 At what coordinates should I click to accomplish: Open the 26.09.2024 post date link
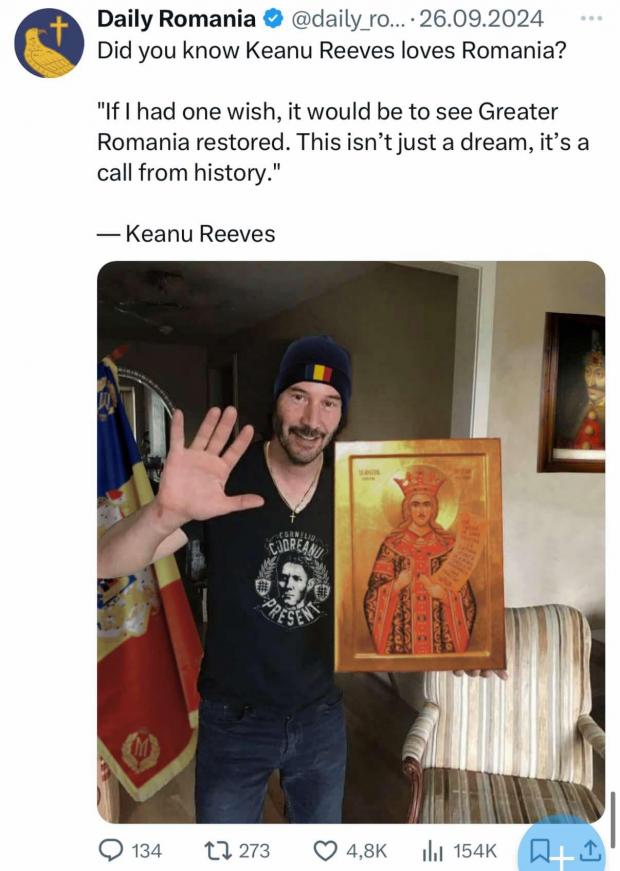click(x=481, y=19)
